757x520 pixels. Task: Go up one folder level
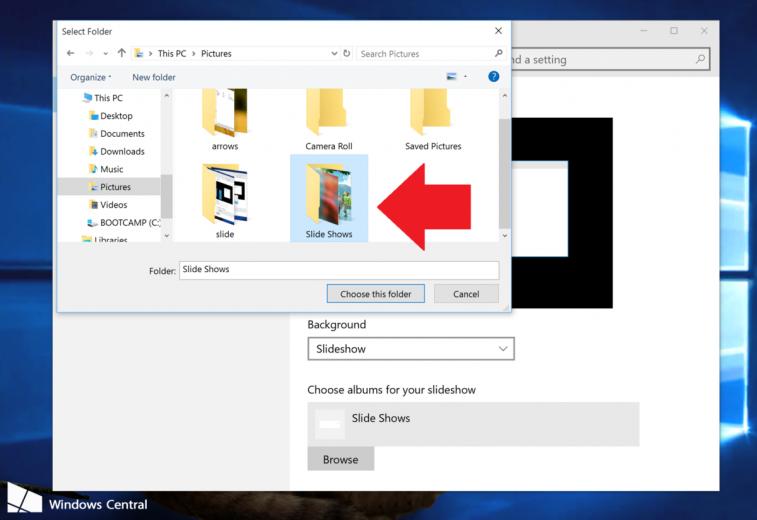[122, 53]
